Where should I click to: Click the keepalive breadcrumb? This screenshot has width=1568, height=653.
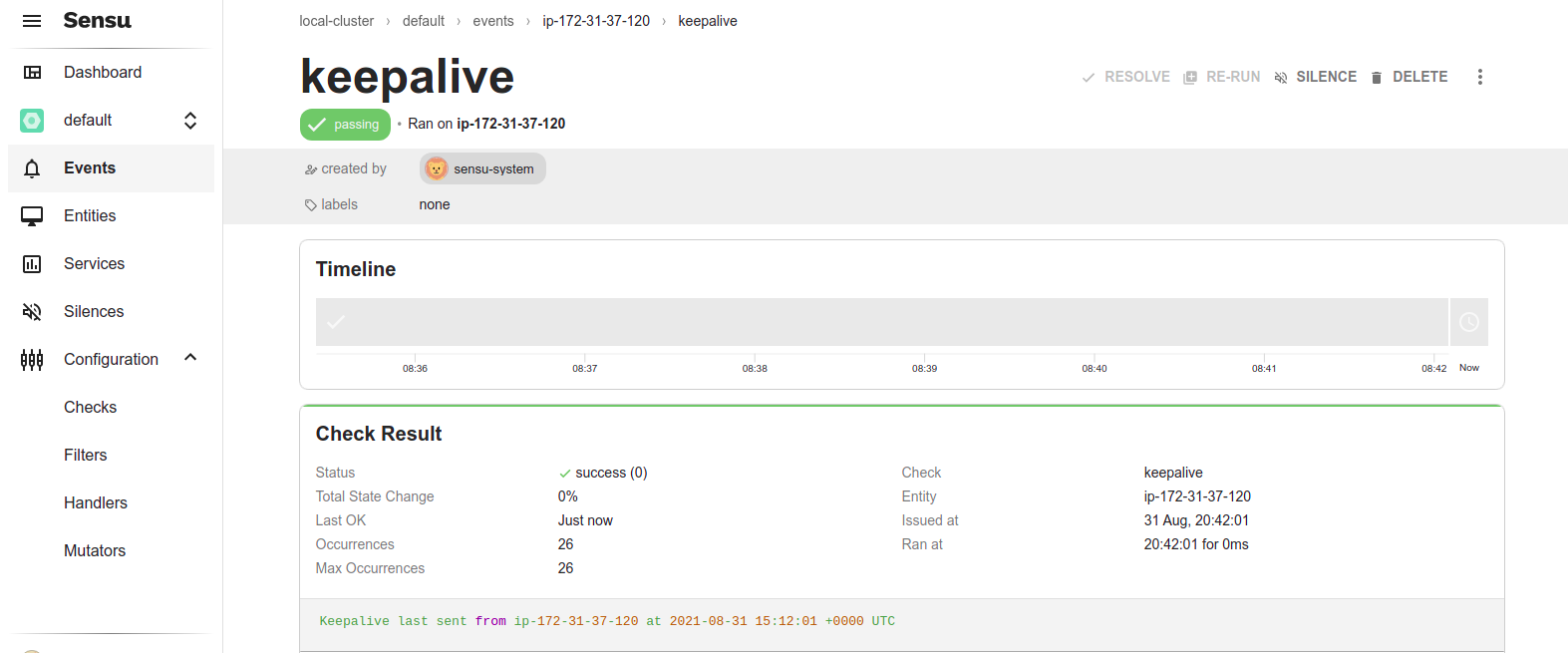(708, 21)
